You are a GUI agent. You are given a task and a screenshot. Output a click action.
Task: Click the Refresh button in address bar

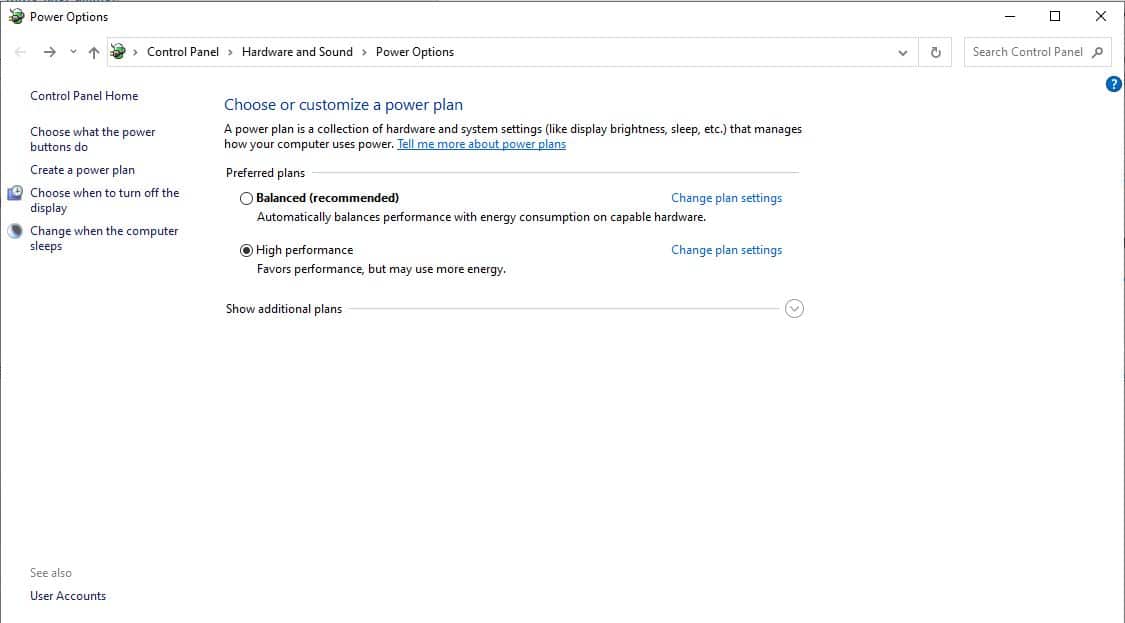[x=935, y=52]
